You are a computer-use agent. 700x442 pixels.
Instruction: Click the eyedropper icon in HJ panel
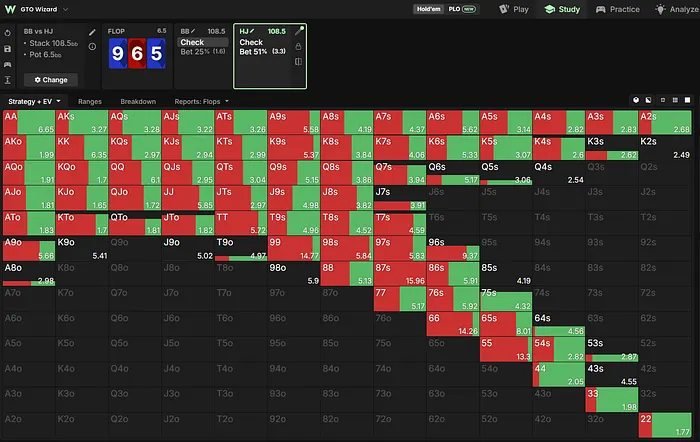299,31
